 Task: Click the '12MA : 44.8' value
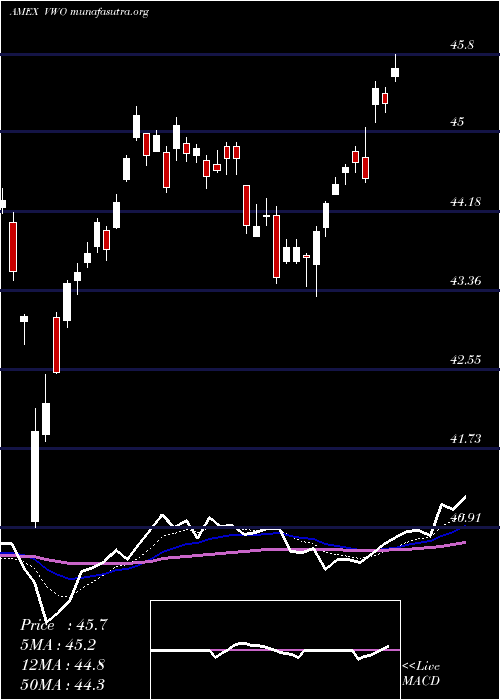(x=62, y=665)
